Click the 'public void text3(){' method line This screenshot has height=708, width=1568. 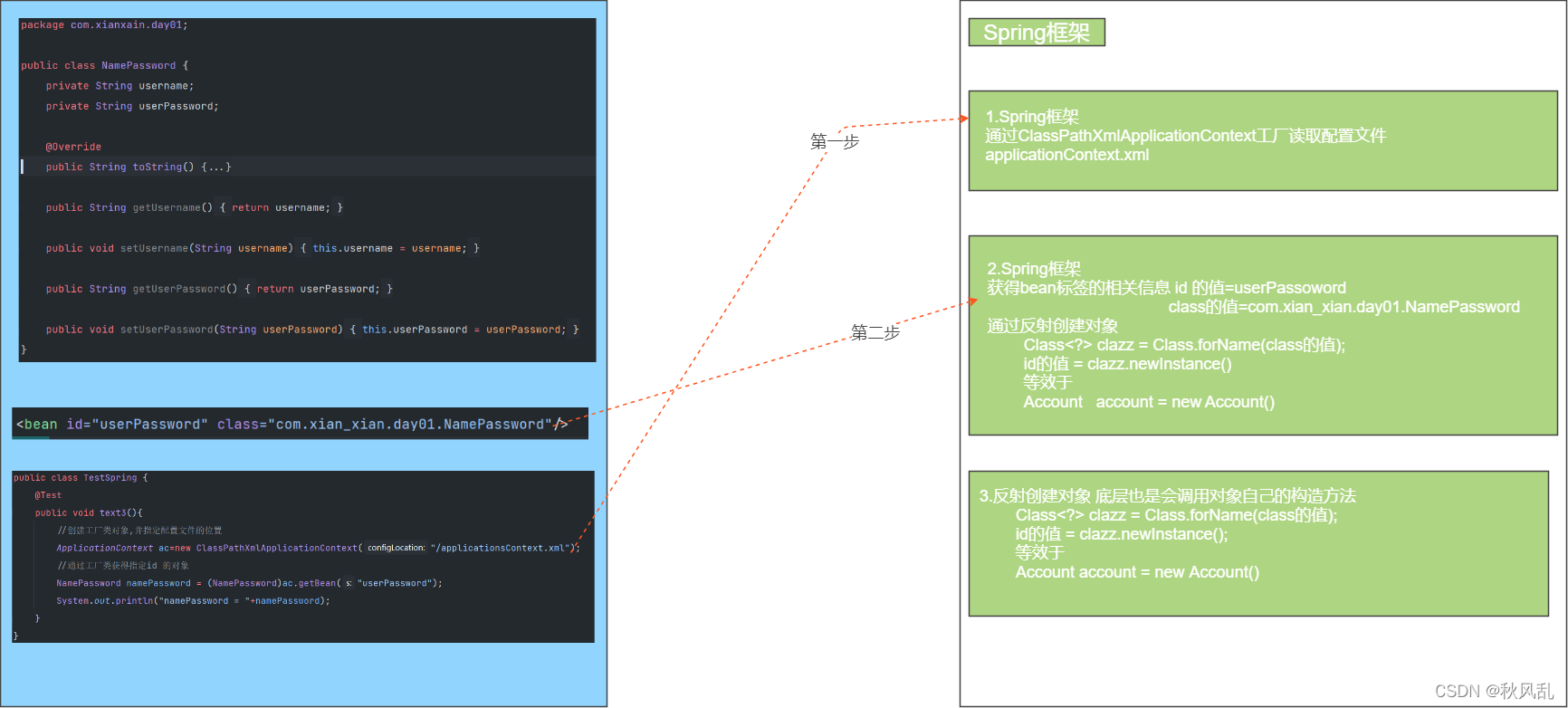click(89, 513)
